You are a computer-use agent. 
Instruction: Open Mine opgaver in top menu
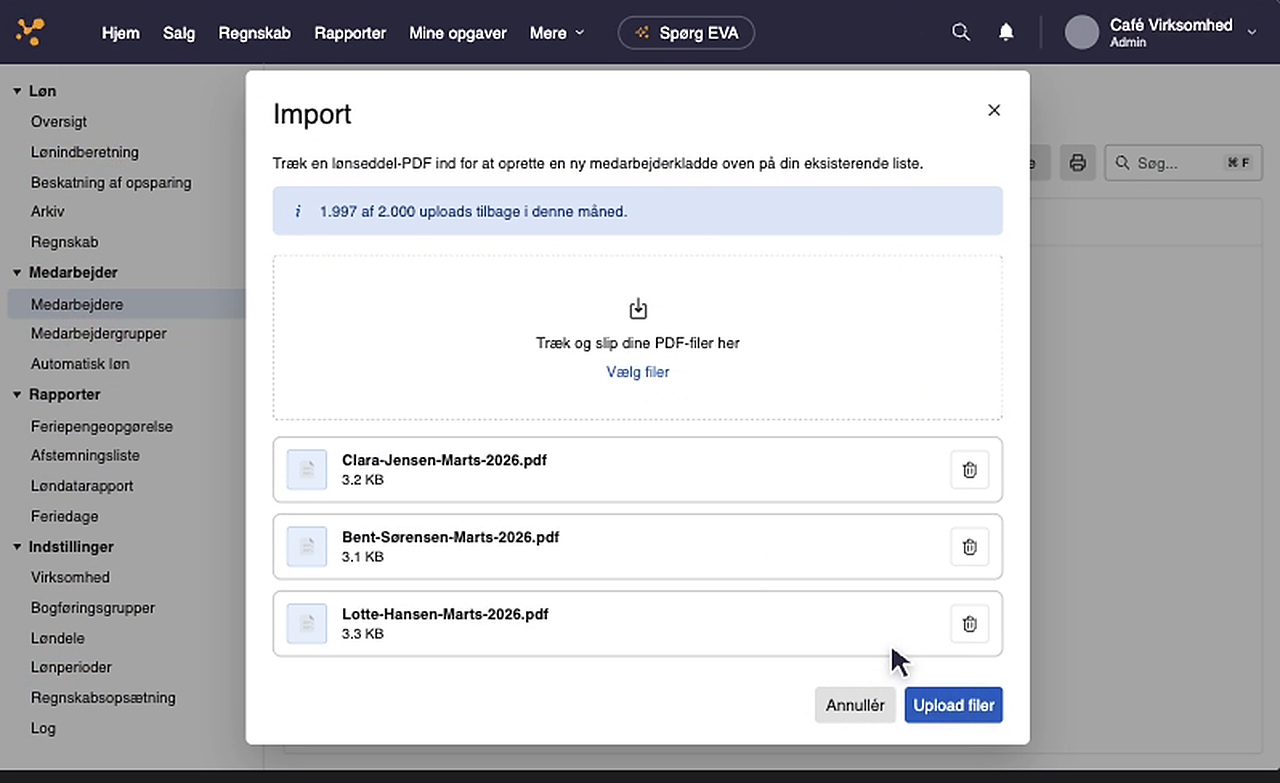point(457,33)
